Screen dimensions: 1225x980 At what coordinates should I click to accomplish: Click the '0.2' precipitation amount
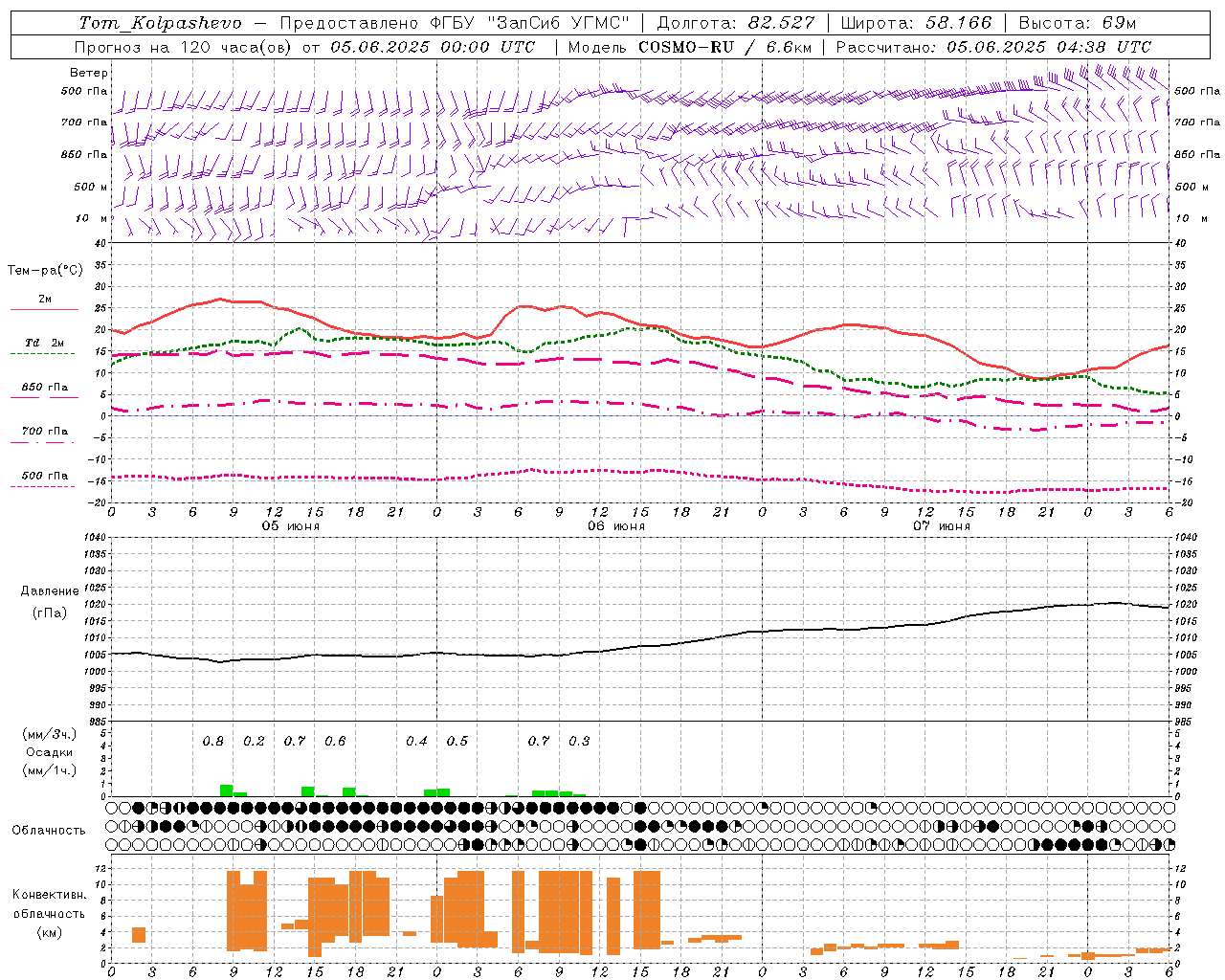click(254, 741)
